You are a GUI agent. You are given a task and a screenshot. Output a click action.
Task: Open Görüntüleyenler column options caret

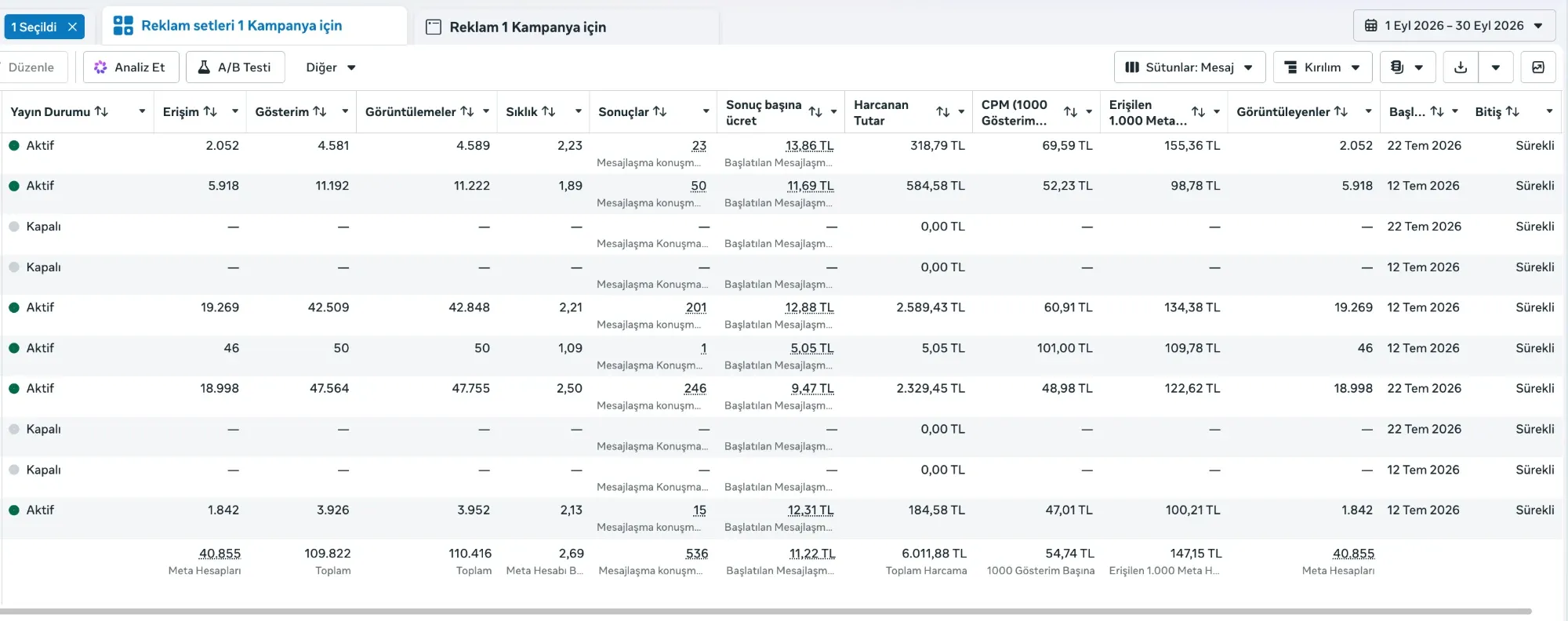[x=1368, y=111]
